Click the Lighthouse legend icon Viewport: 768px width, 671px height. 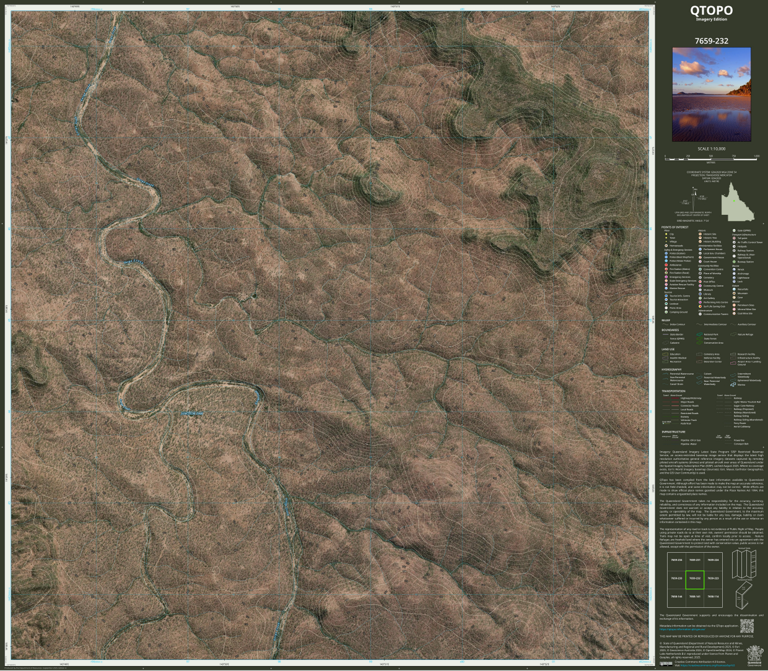click(x=734, y=278)
